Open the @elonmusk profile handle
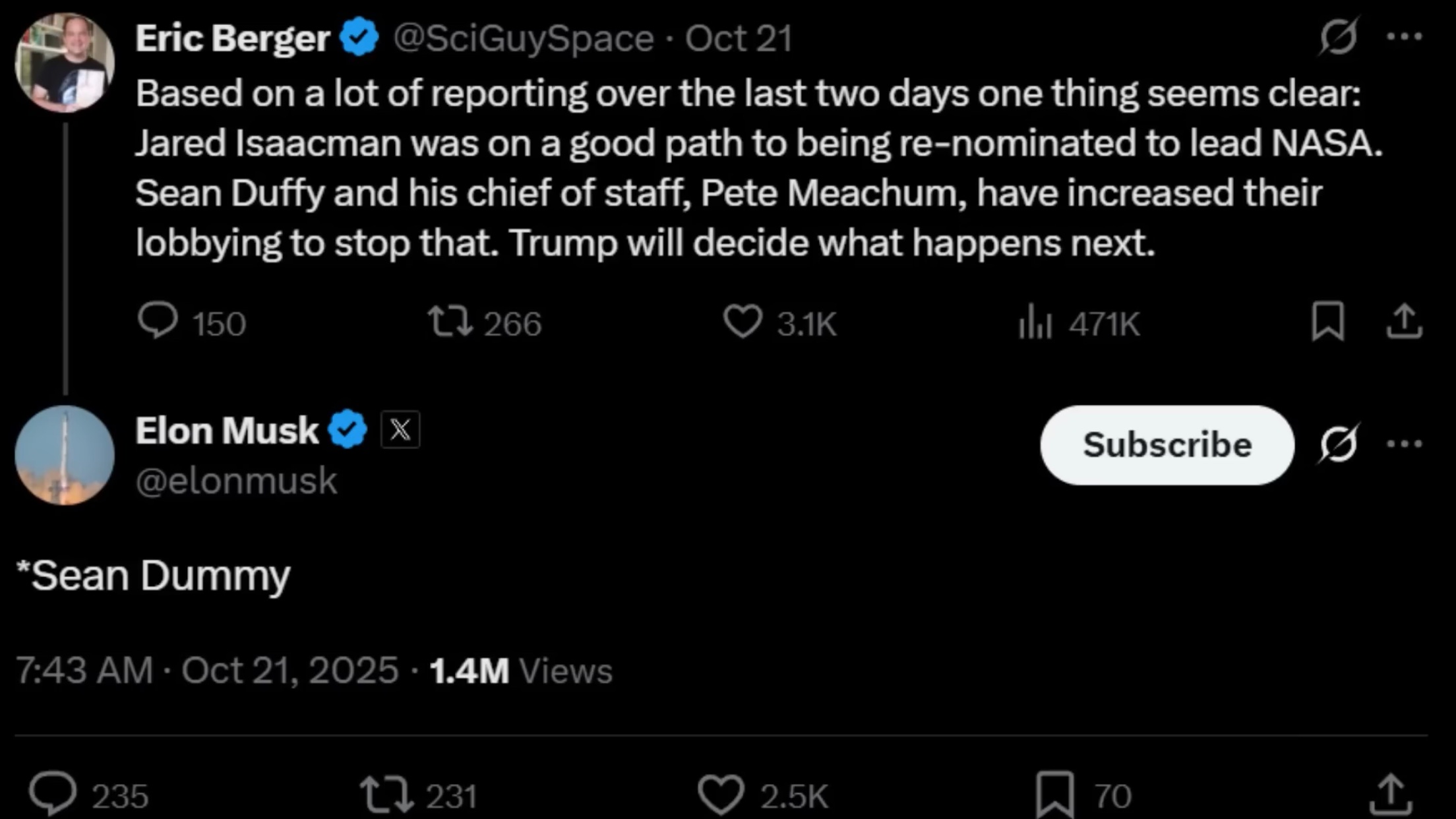Screen dimensions: 1456x819 tap(236, 481)
